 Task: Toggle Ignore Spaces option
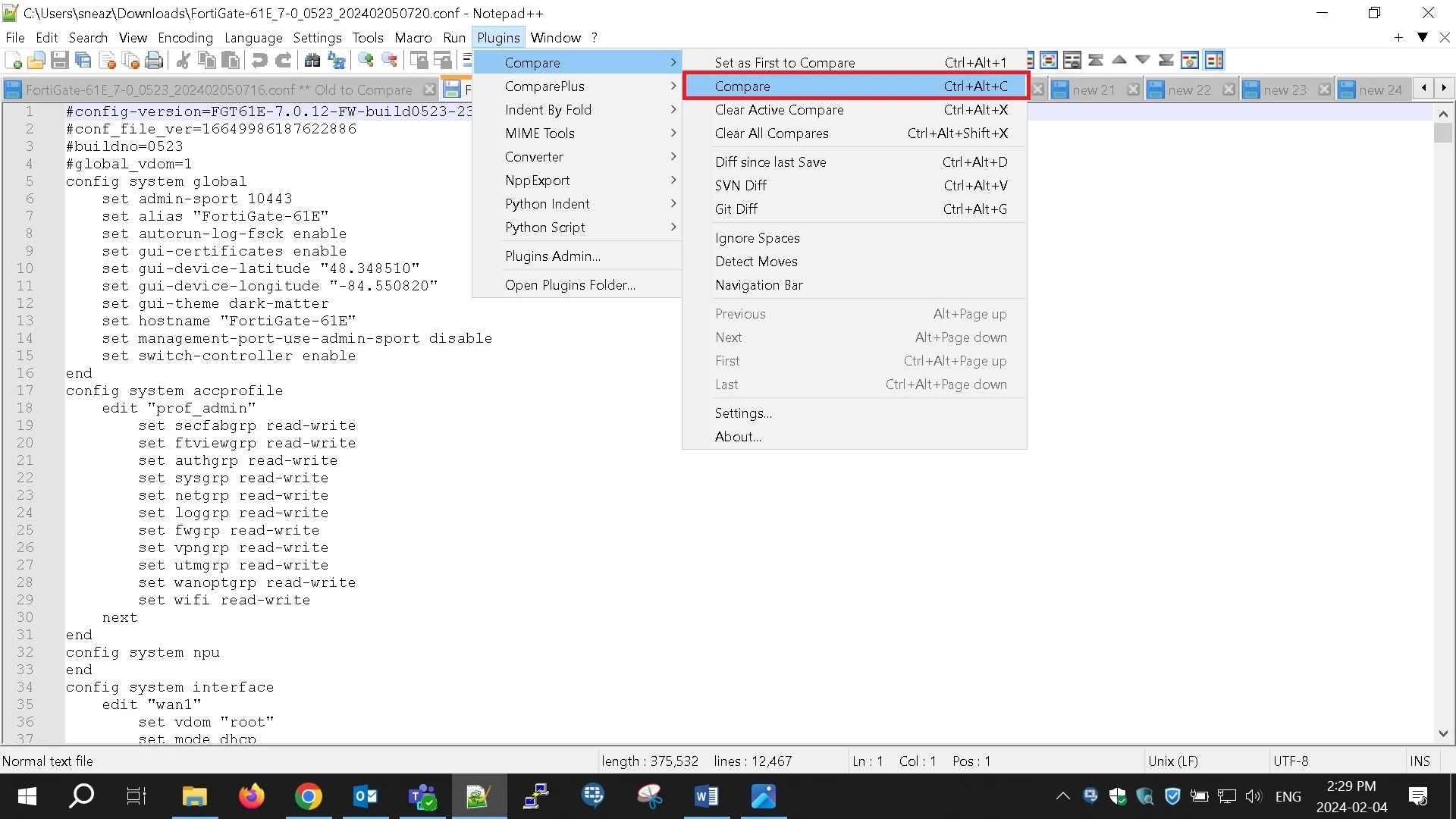click(x=855, y=238)
